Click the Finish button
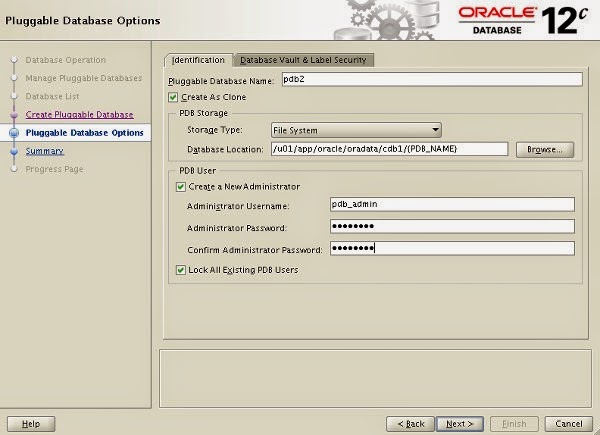The height and width of the screenshot is (435, 600). pyautogui.click(x=514, y=424)
